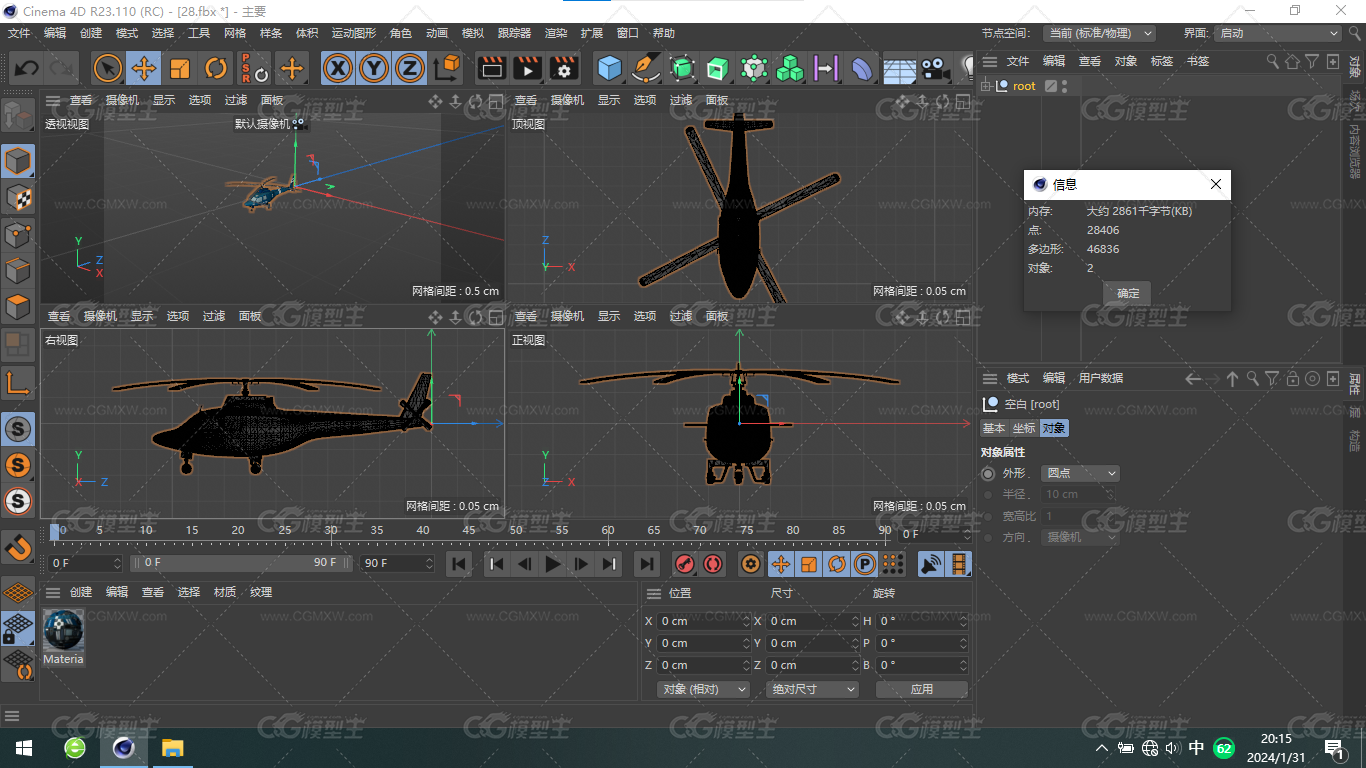Select the 基本 attribute tab
Viewport: 1366px width, 768px height.
pyautogui.click(x=994, y=428)
